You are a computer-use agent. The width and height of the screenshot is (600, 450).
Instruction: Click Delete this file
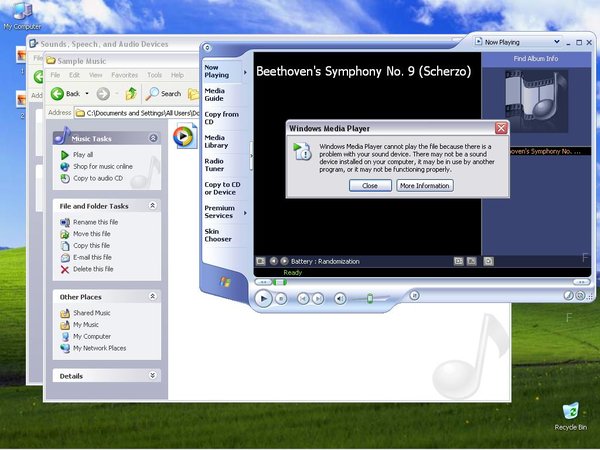point(93,269)
